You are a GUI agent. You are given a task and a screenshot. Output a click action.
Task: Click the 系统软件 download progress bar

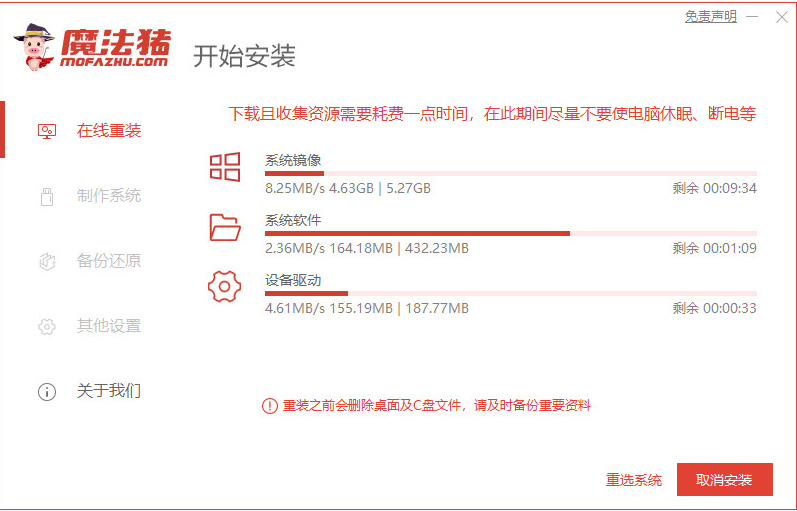510,234
